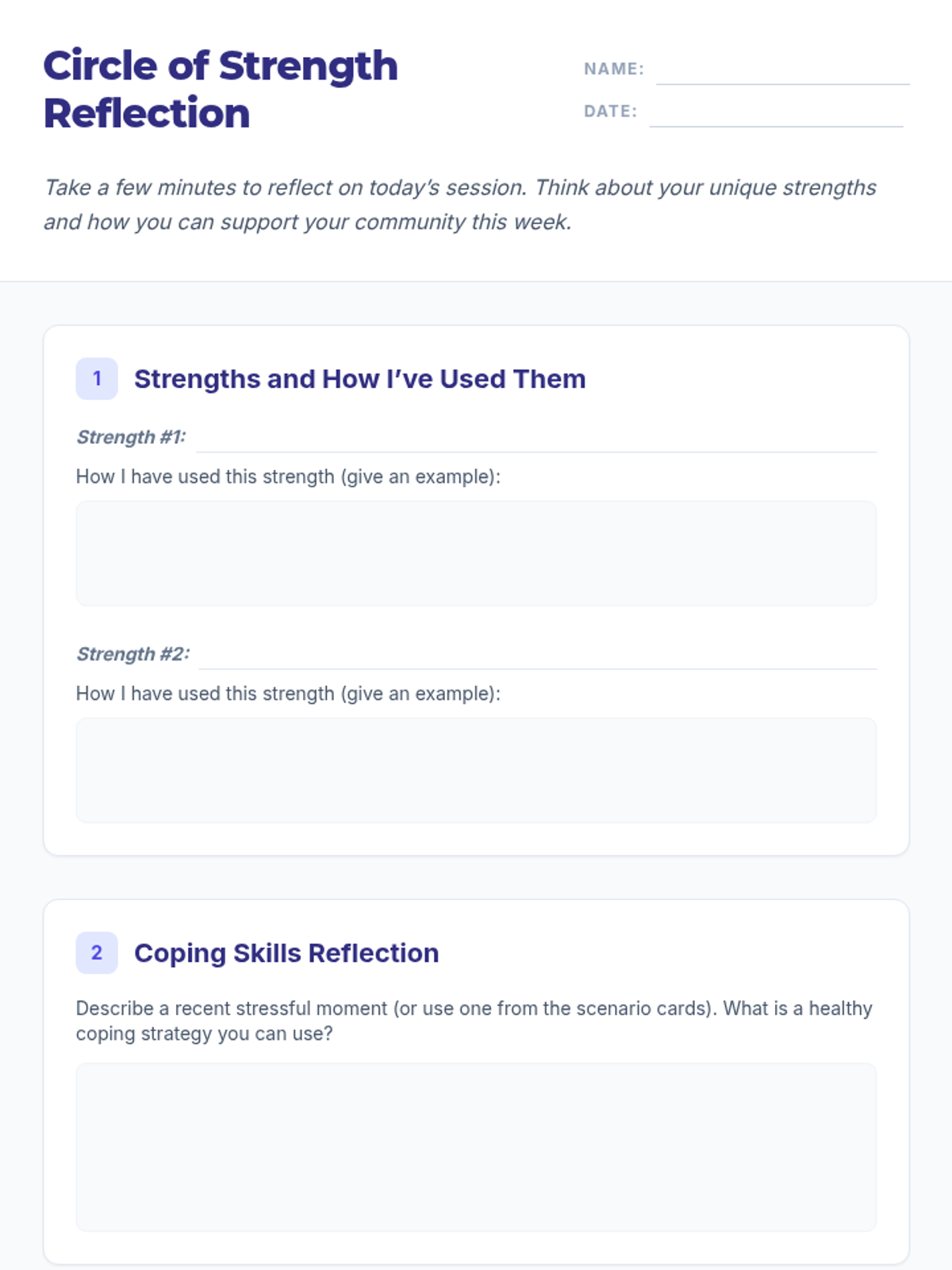Viewport: 952px width, 1270px height.
Task: Click the Name input line
Action: point(782,71)
